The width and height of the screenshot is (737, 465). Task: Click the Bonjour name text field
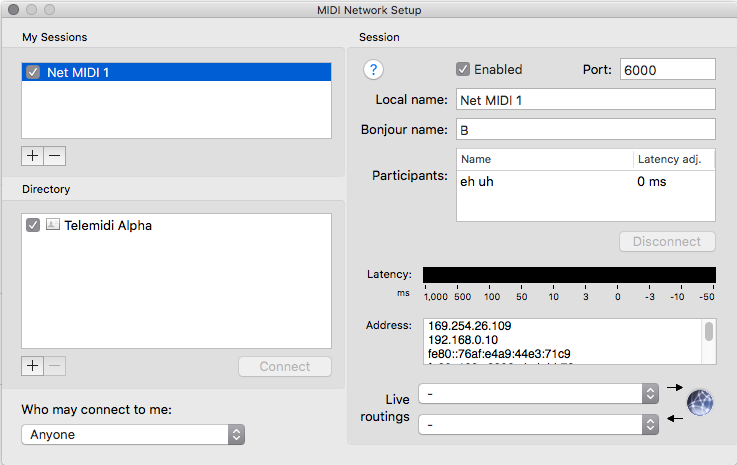(x=585, y=130)
